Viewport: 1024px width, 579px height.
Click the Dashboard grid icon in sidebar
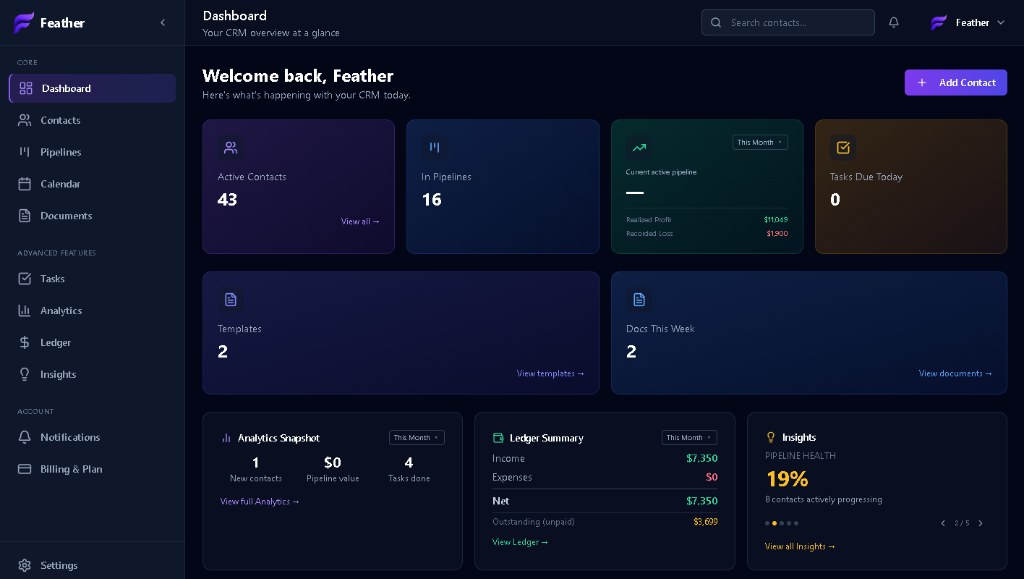26,88
